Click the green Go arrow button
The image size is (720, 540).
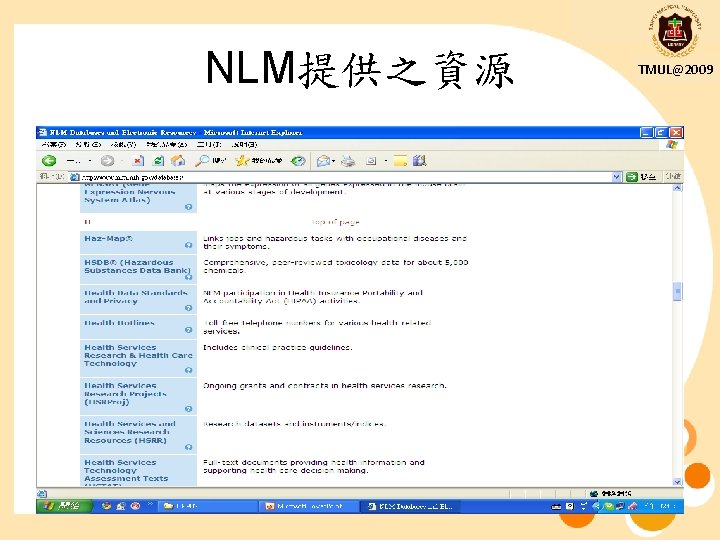pyautogui.click(x=632, y=177)
